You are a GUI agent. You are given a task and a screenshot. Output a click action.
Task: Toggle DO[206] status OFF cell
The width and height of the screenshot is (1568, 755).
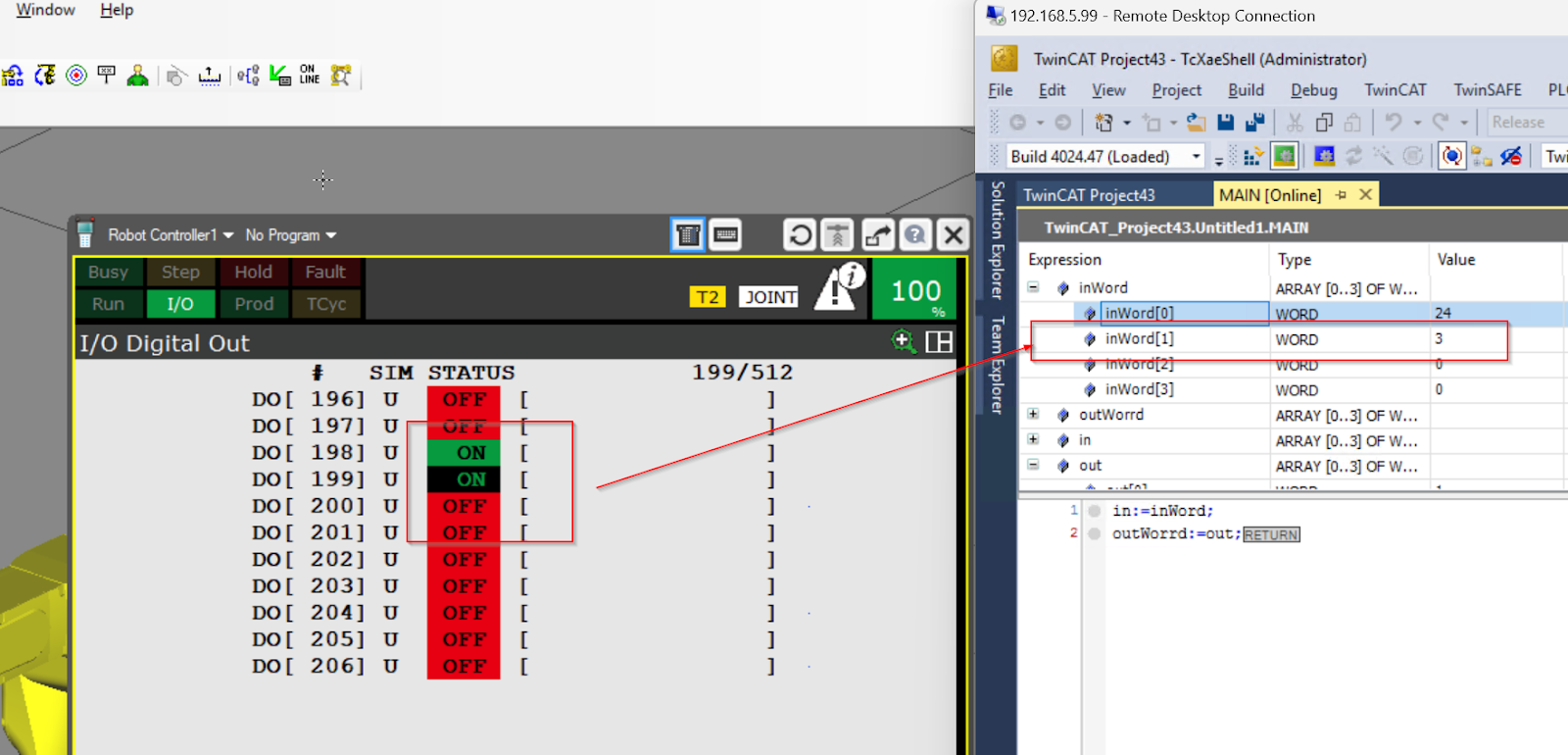[x=464, y=666]
